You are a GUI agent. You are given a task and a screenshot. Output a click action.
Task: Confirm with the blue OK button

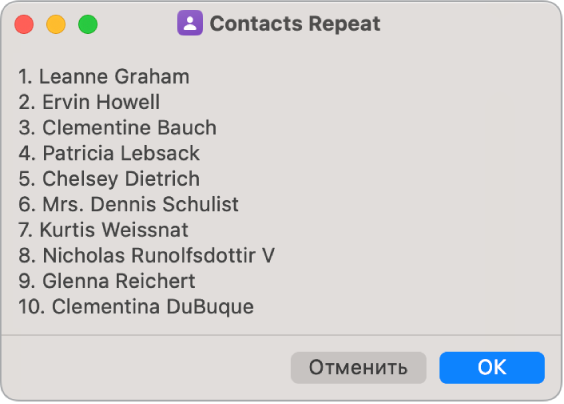pos(492,367)
